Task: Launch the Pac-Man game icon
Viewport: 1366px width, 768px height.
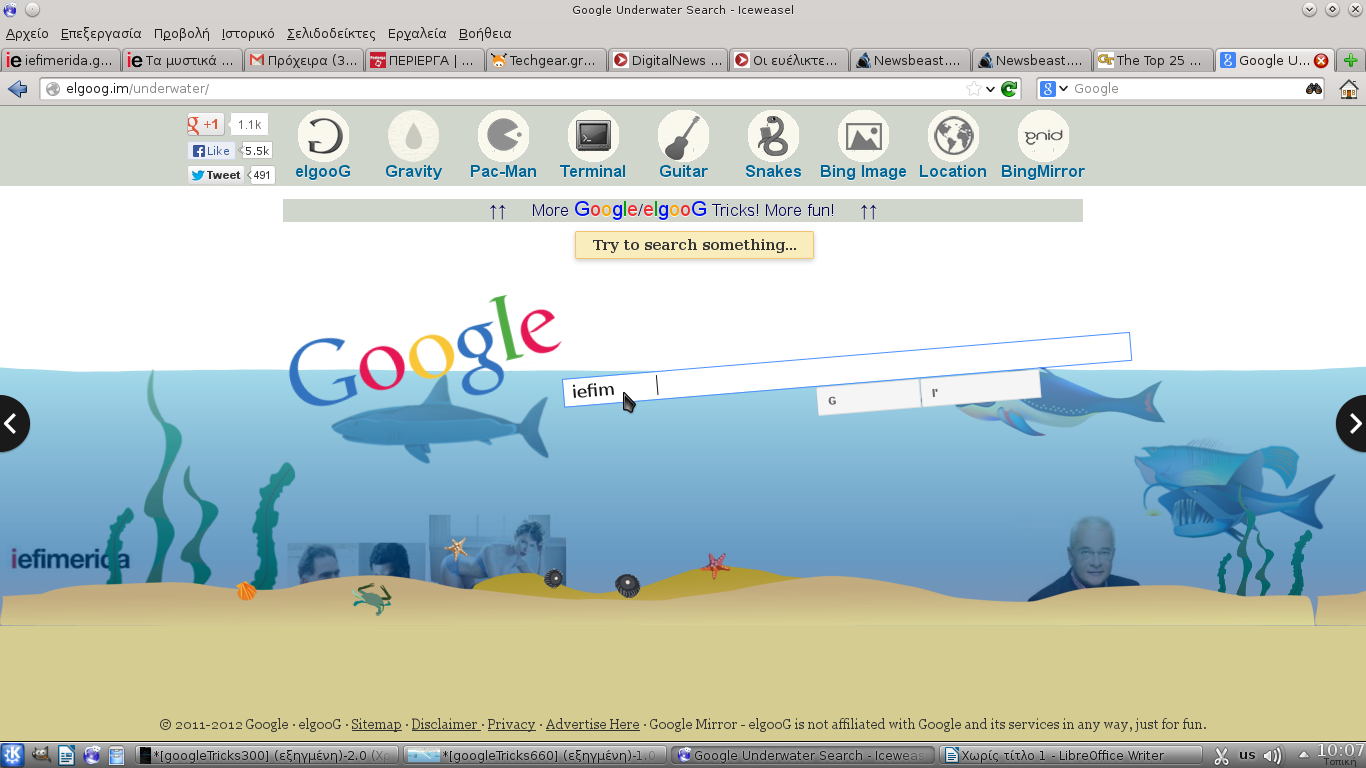Action: (503, 136)
